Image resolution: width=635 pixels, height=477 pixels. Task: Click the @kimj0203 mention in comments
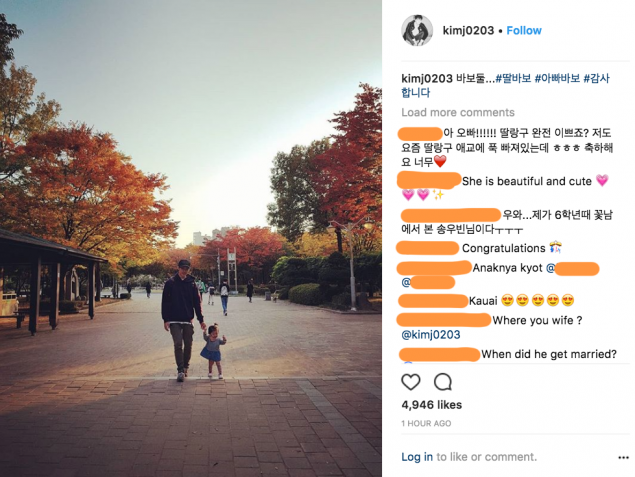coord(431,335)
